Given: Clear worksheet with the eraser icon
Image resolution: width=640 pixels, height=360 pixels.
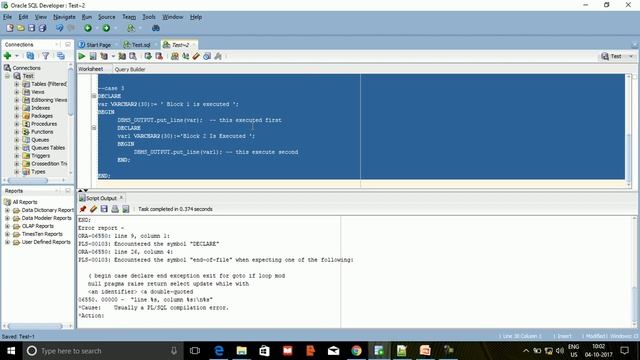Looking at the screenshot, I should [x=196, y=56].
